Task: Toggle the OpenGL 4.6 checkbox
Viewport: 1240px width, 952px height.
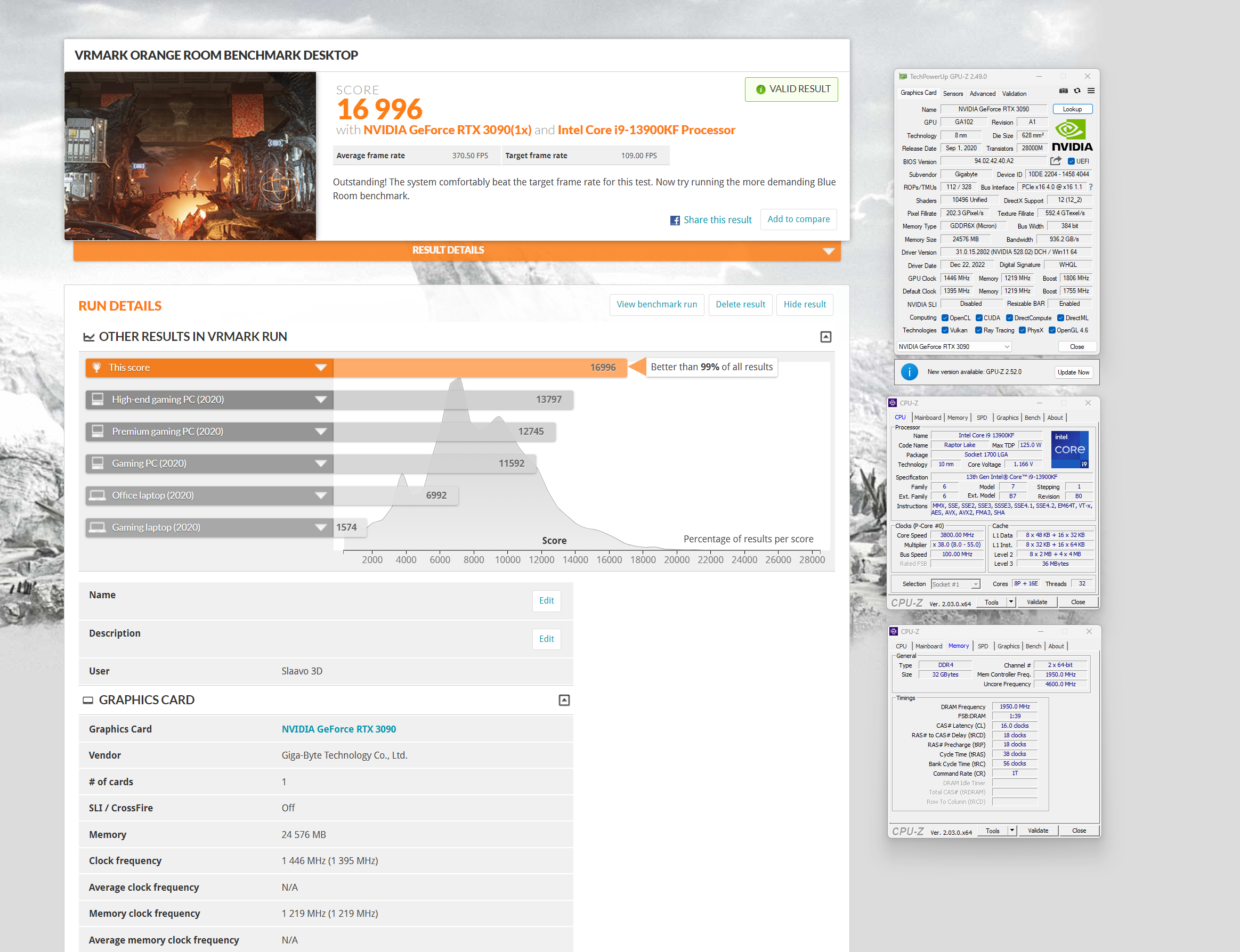Action: pos(1052,330)
